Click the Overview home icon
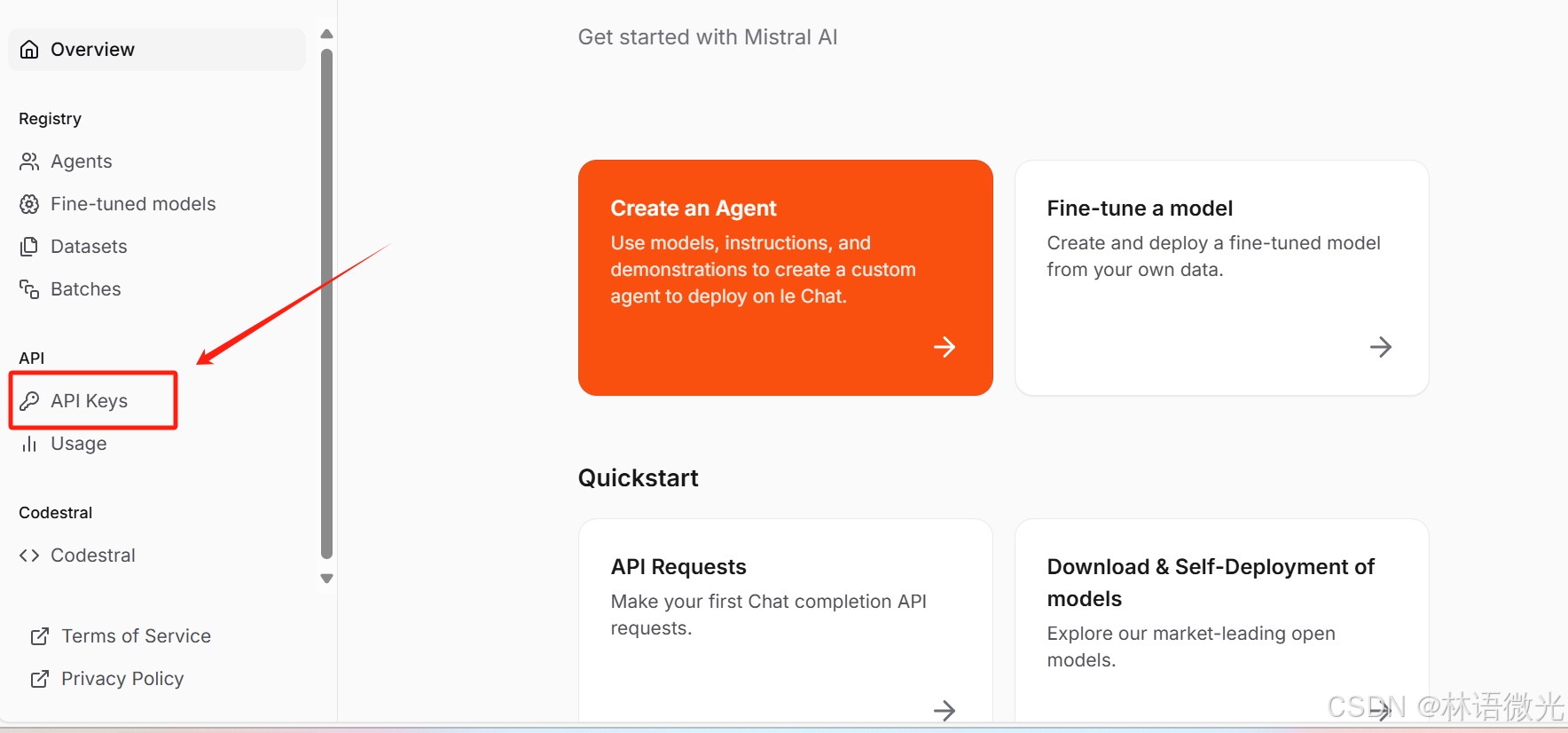This screenshot has height=733, width=1568. coord(29,50)
